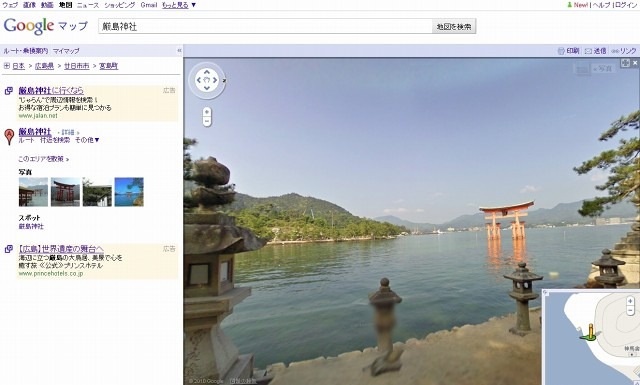
Task: Pan Street View upward with compass arrow
Action: pyautogui.click(x=207, y=72)
